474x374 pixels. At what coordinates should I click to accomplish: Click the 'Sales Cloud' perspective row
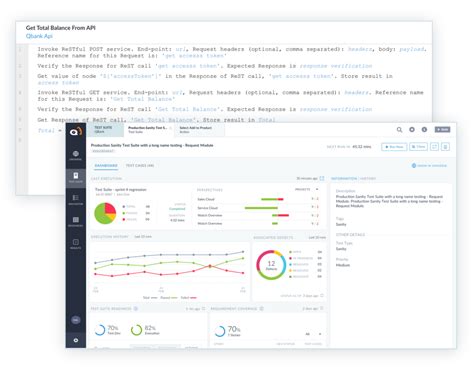tap(258, 199)
